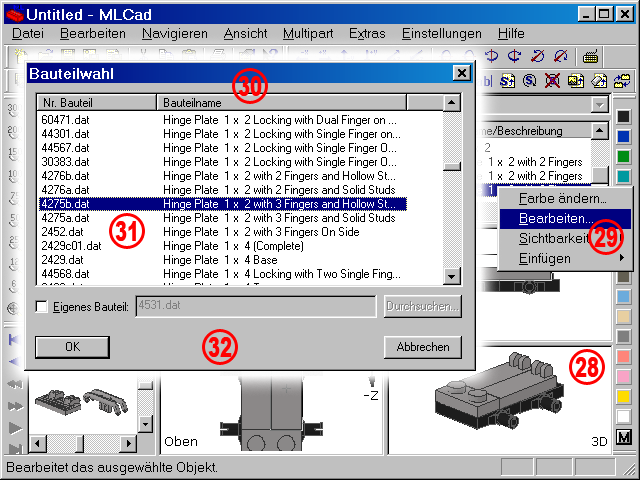Click the Bauteilwahl list scroll-up arrow
The image size is (640, 480).
pyautogui.click(x=451, y=102)
